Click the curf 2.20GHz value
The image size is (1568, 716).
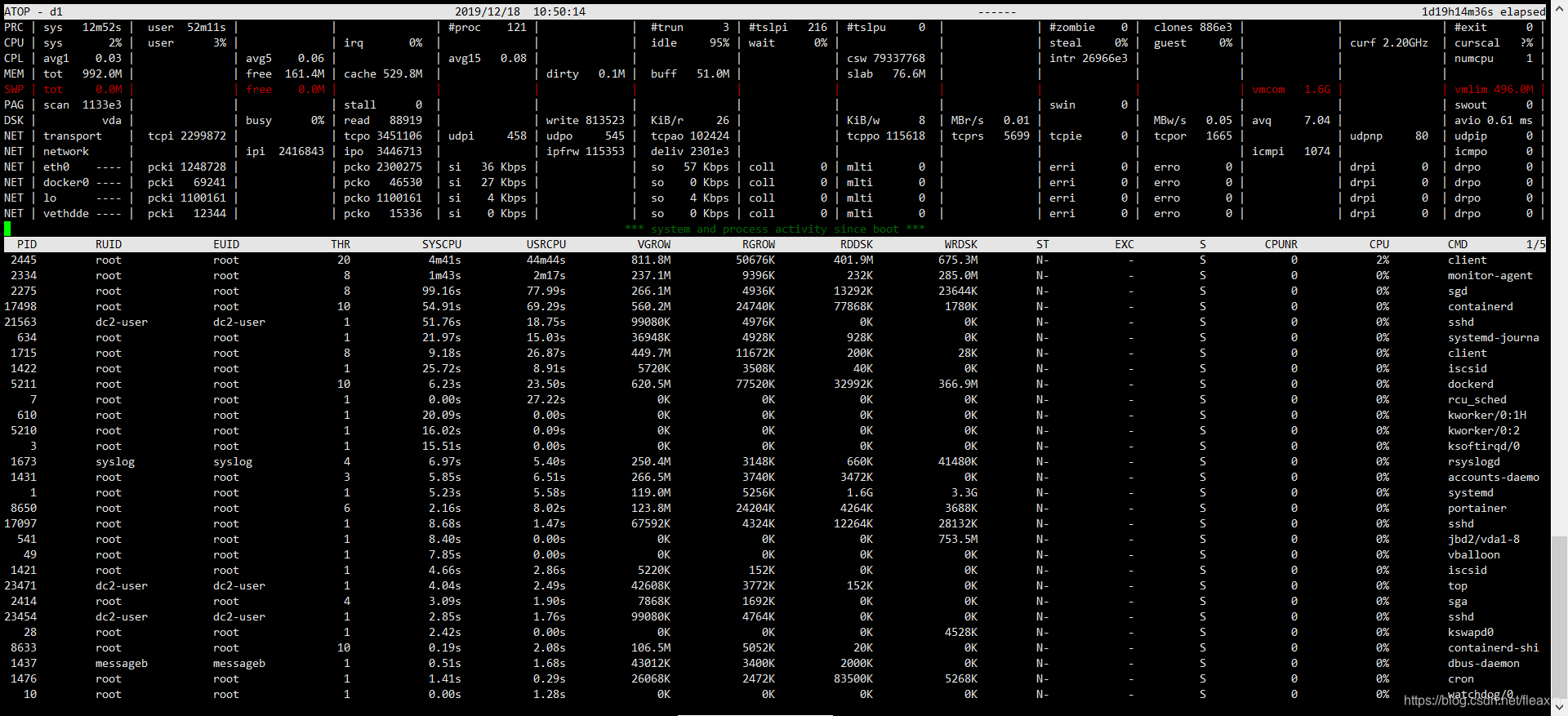(1389, 42)
